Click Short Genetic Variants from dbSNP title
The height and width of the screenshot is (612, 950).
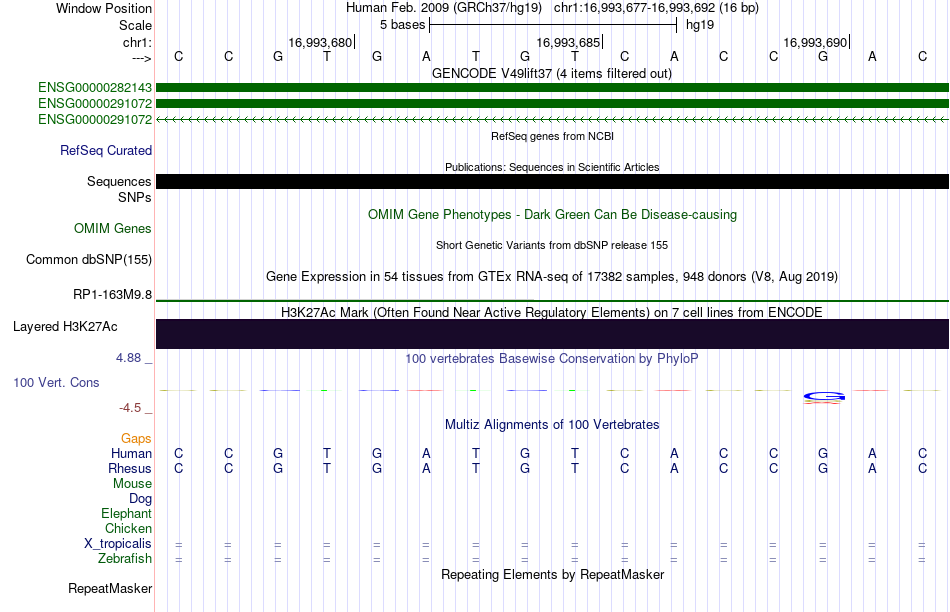point(552,245)
